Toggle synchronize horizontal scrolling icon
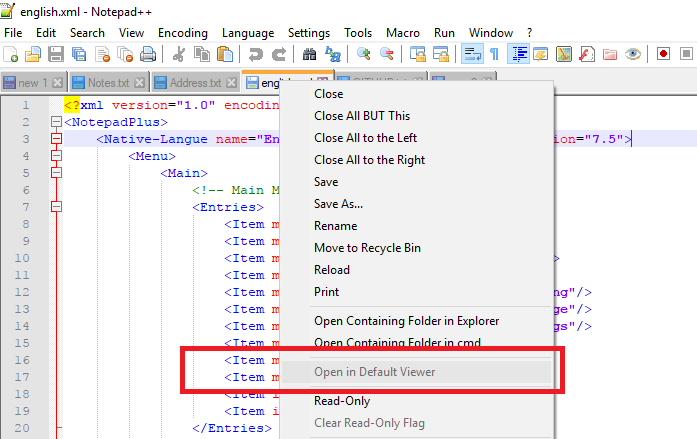This screenshot has height=439, width=697. coord(441,54)
